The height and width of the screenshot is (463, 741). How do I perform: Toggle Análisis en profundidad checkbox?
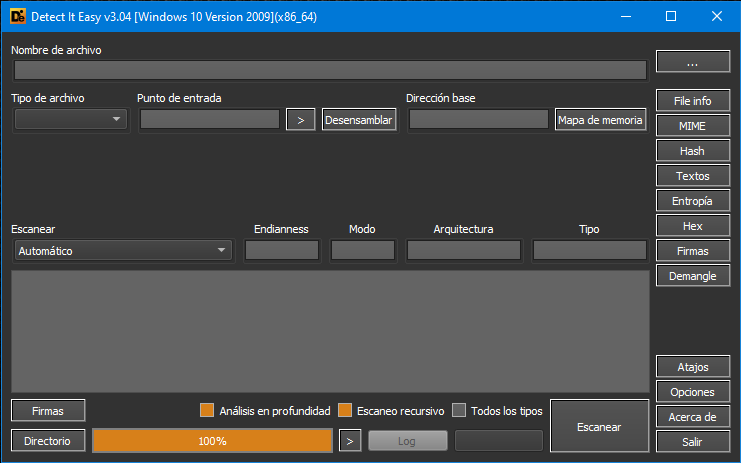(x=207, y=410)
